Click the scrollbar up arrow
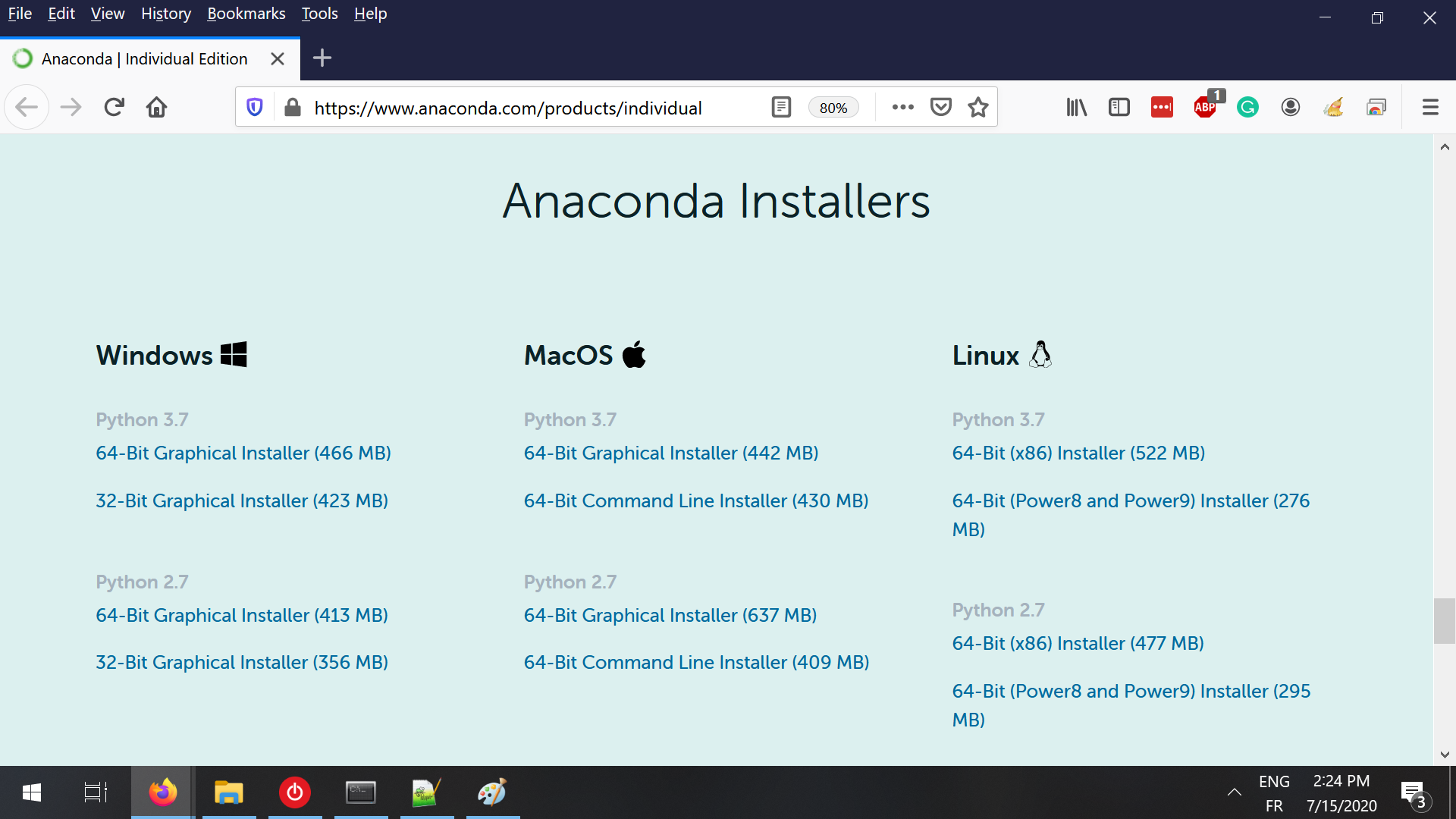1456x819 pixels. tap(1444, 147)
